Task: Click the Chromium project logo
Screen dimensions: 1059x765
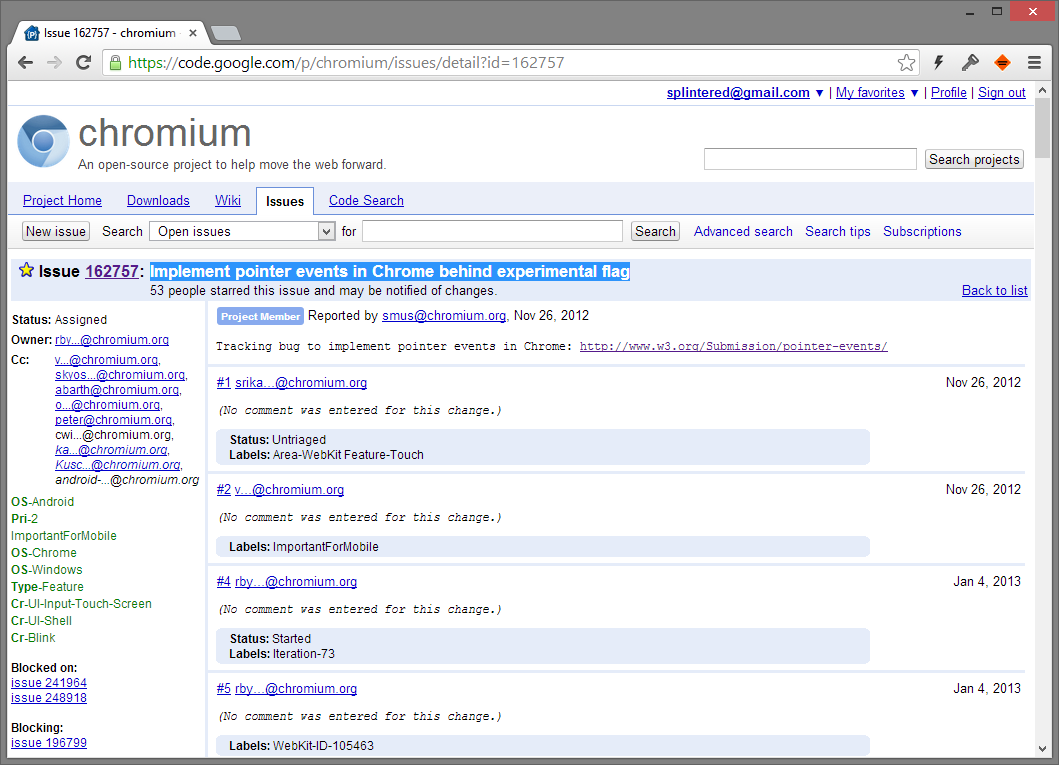Action: (43, 141)
